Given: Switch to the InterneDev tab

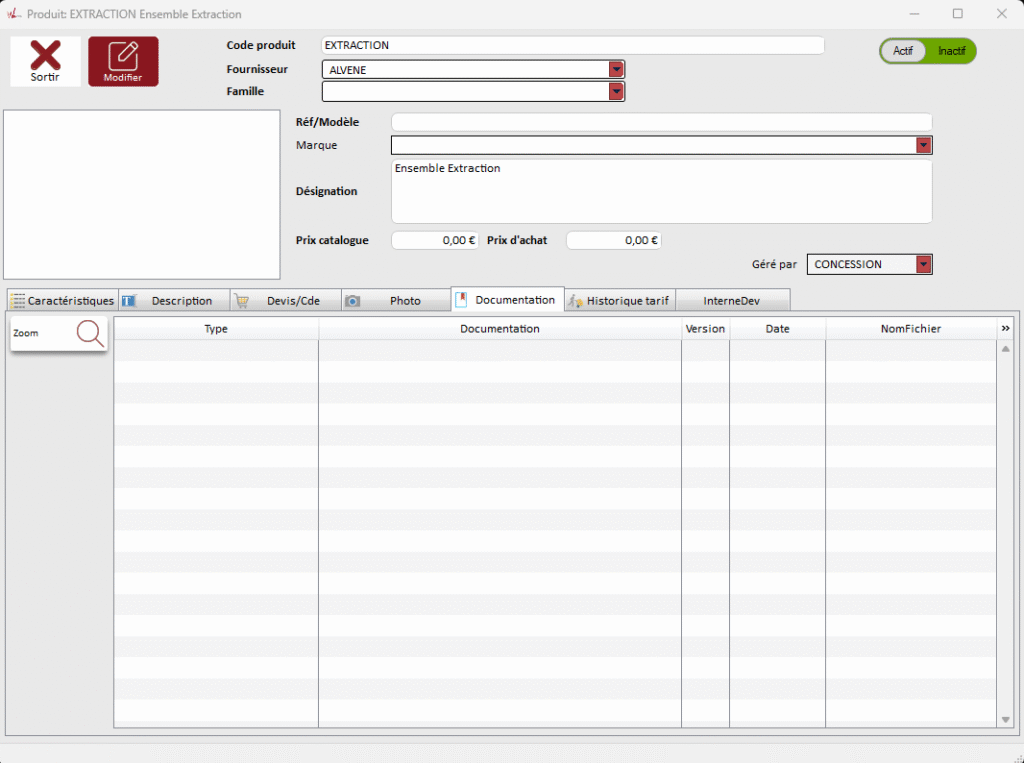Looking at the screenshot, I should (x=733, y=300).
